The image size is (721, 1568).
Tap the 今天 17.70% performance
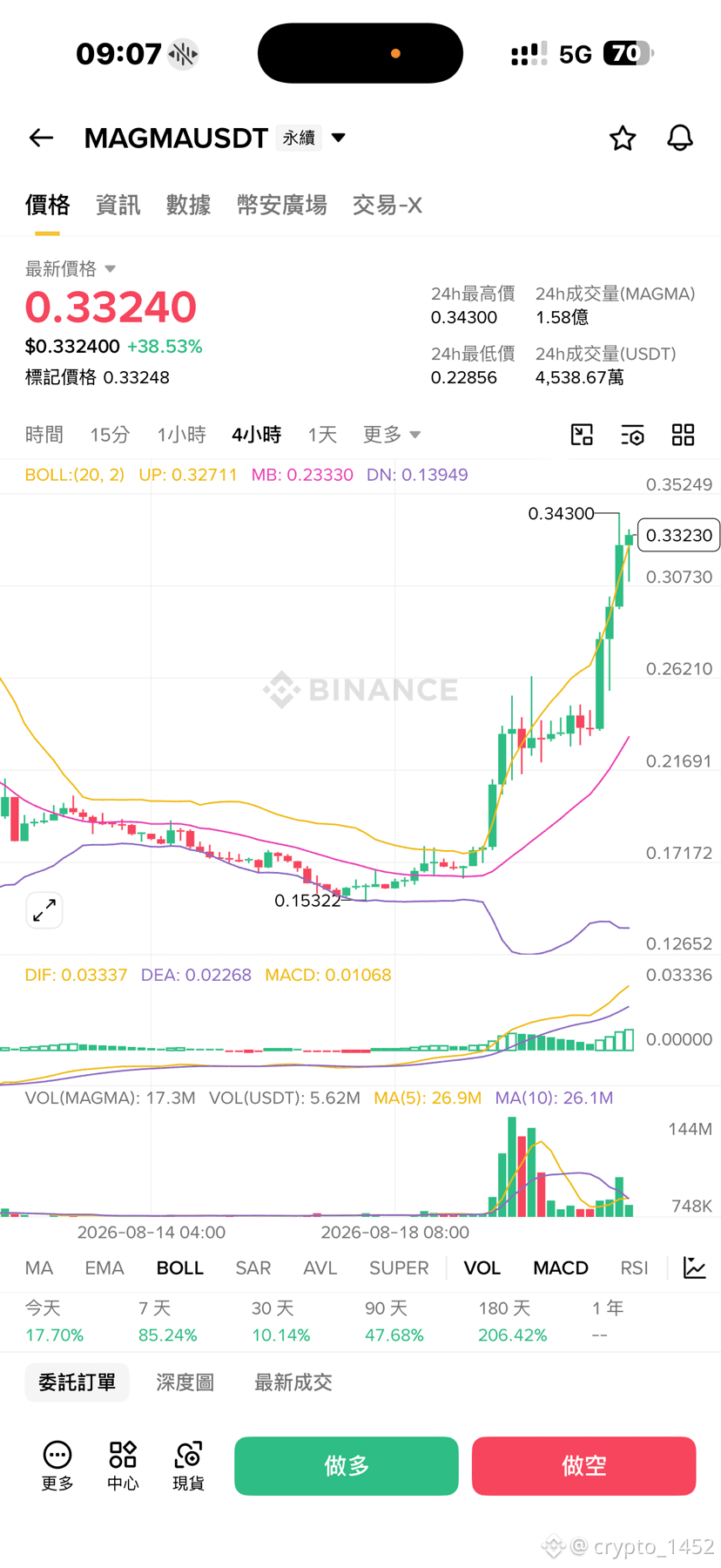tap(54, 1321)
